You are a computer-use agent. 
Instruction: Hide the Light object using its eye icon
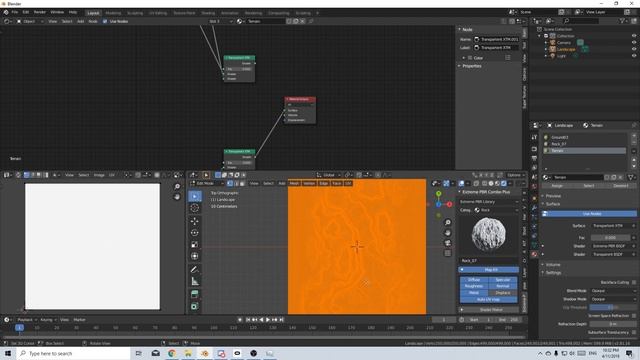pos(634,56)
